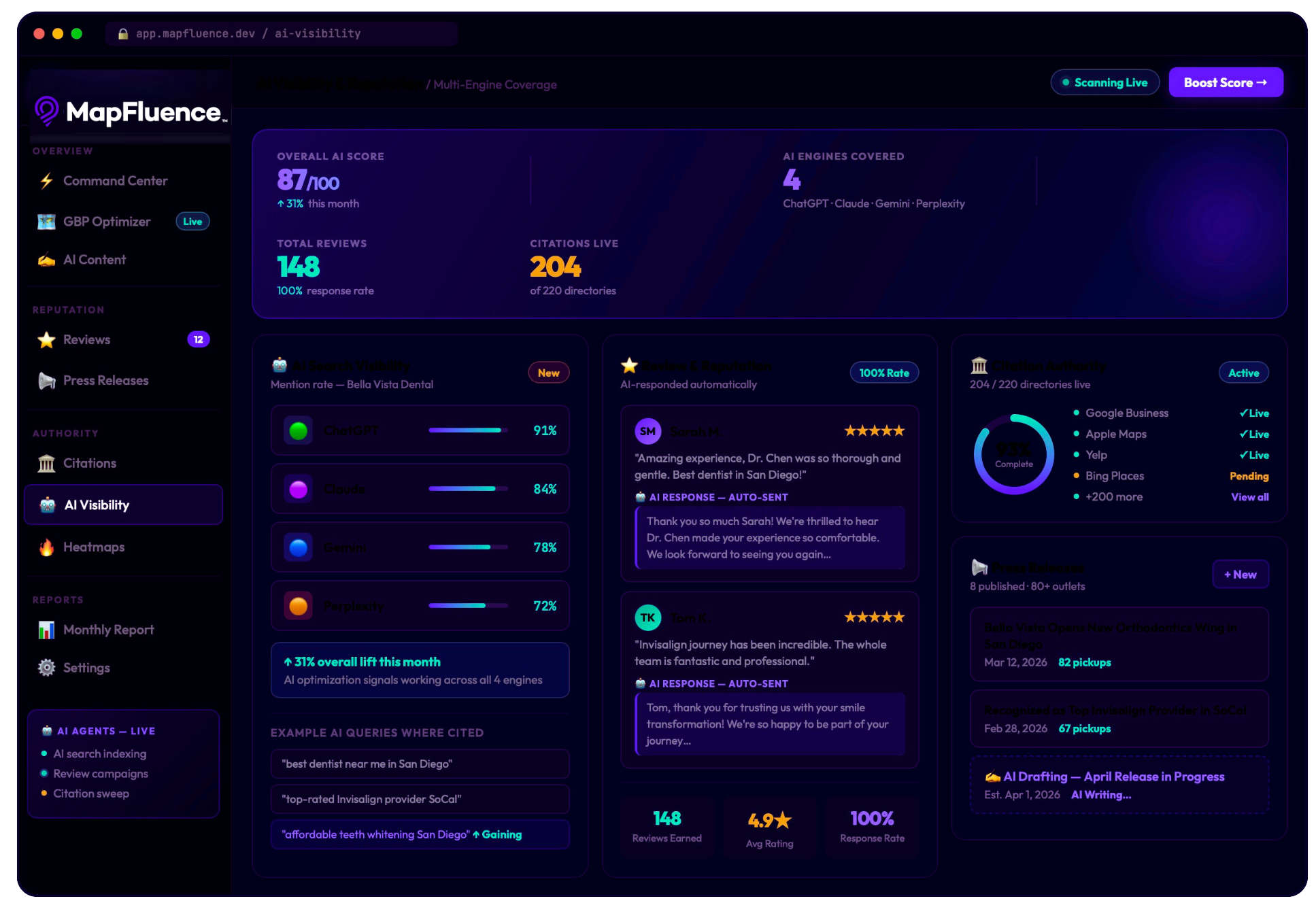Select the Reviews star icon in sidebar
This screenshot has height=903, width=1316.
tap(46, 339)
